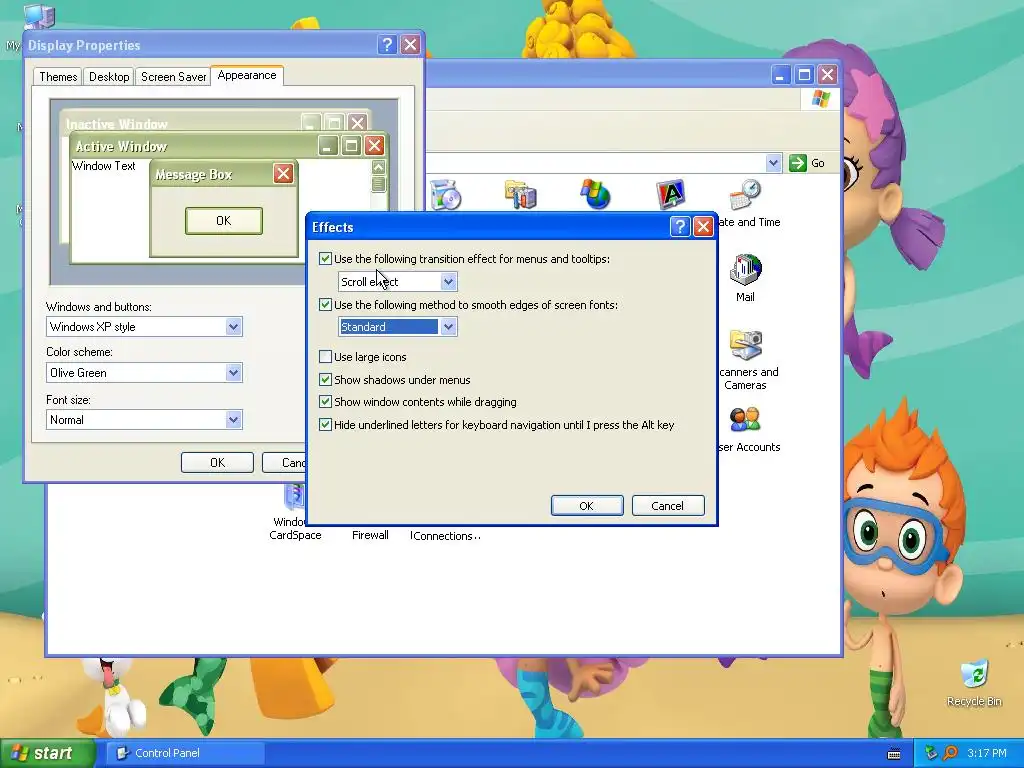Toggle transition effect for menus and tooltips
The height and width of the screenshot is (768, 1024).
click(325, 259)
